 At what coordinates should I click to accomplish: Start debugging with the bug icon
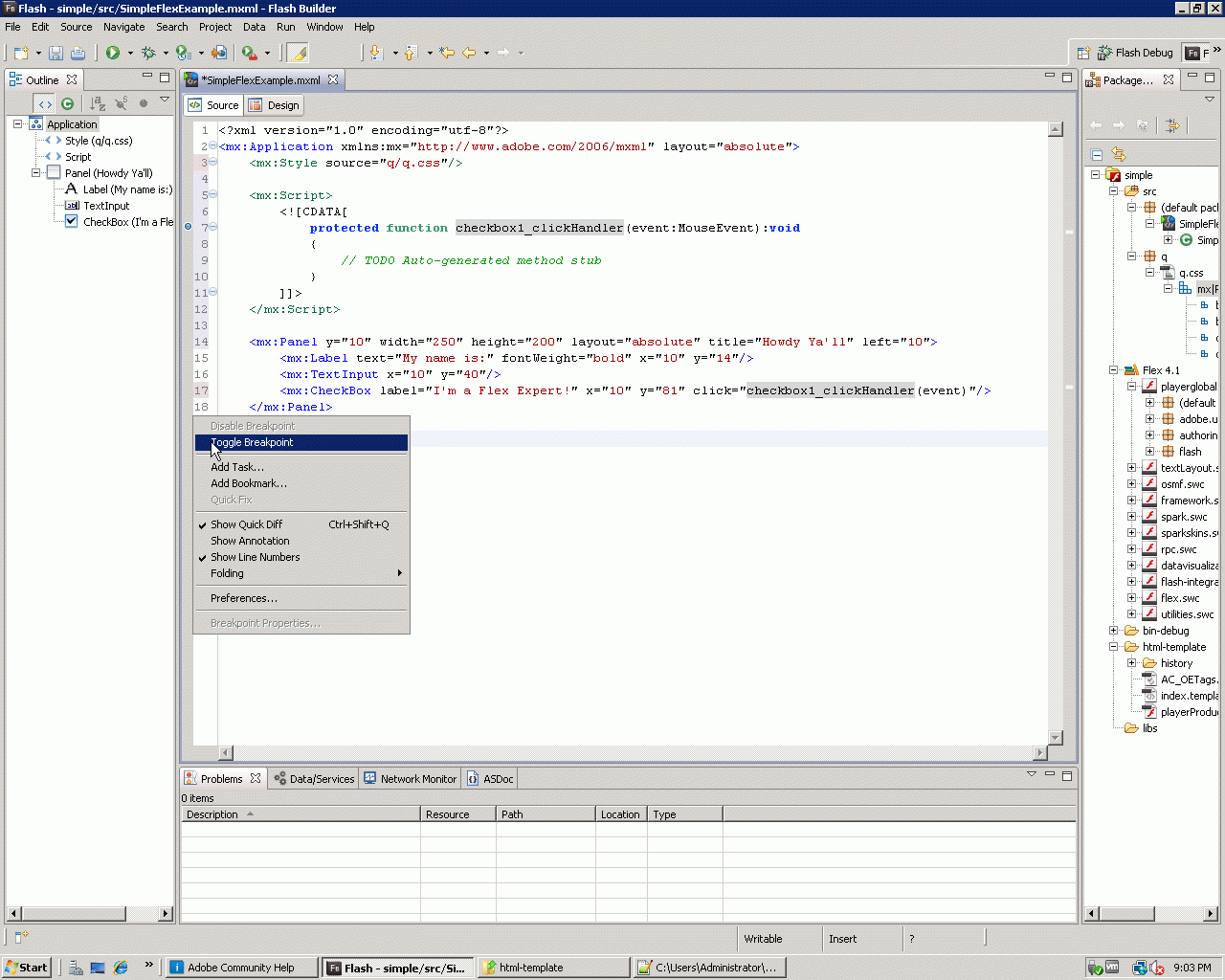point(148,53)
